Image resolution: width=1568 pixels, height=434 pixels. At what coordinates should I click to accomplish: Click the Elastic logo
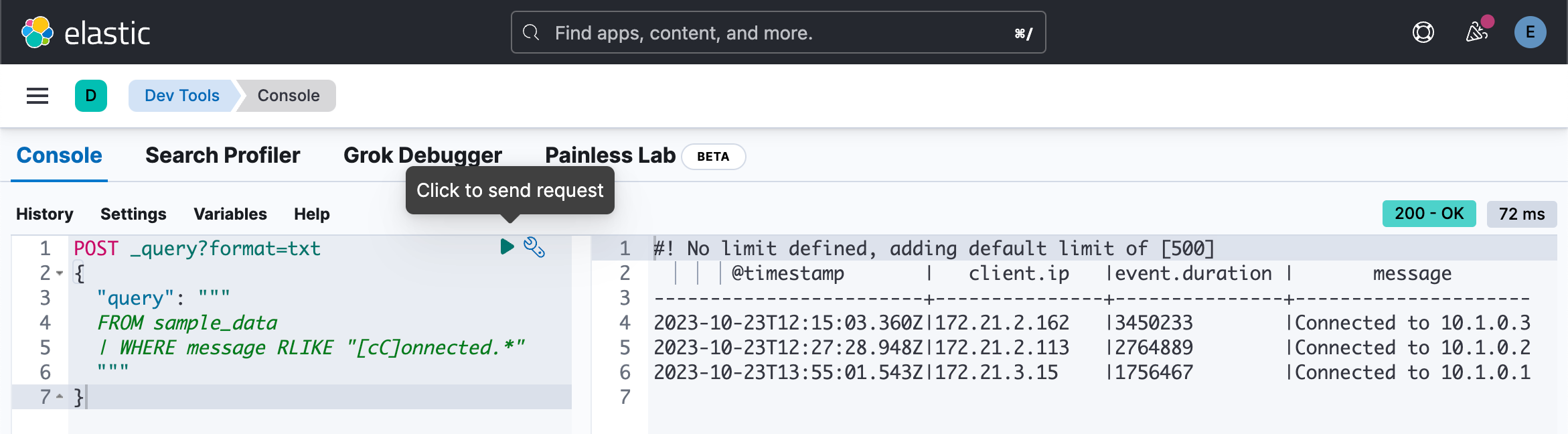86,32
